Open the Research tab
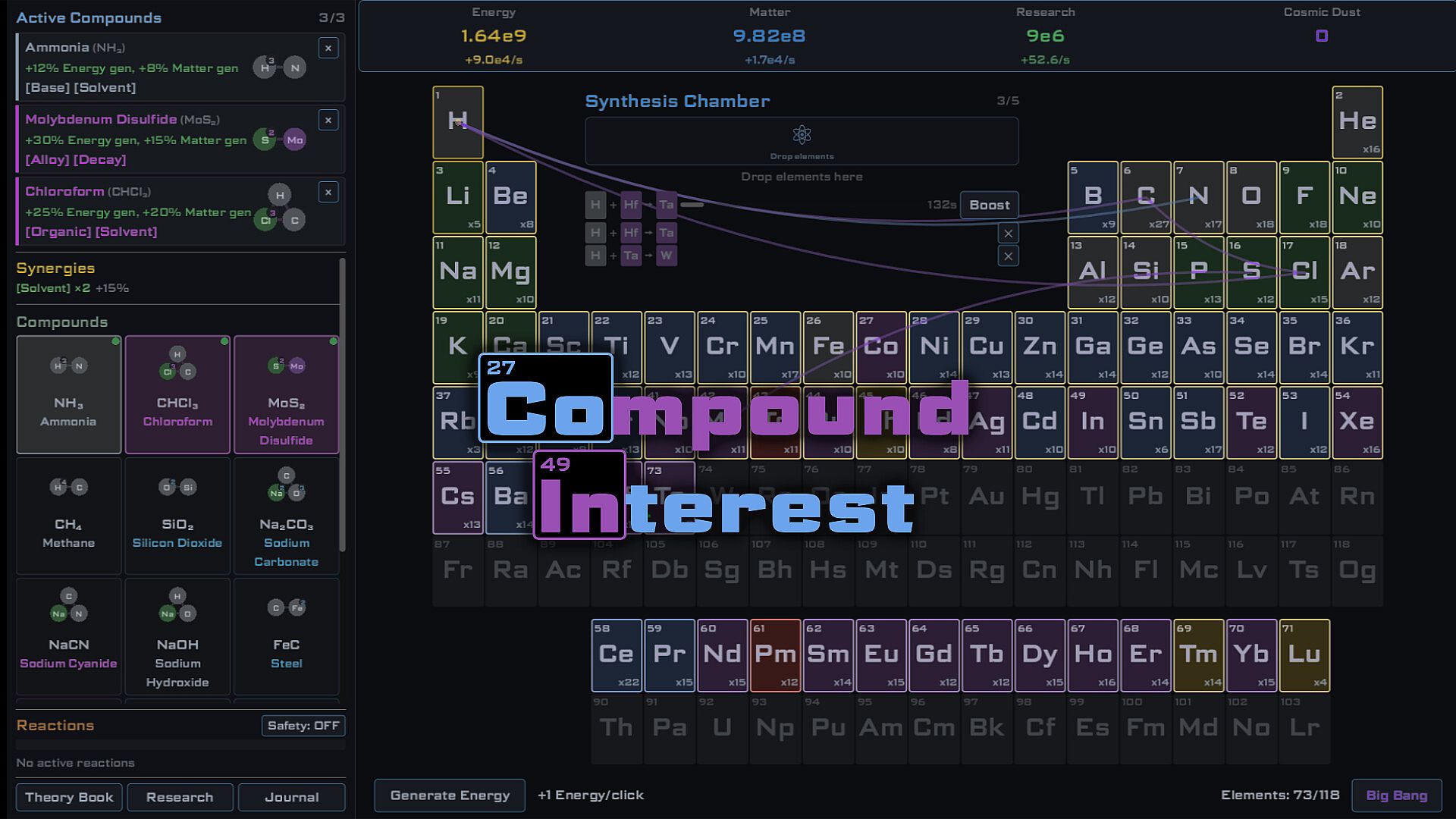 pos(180,797)
